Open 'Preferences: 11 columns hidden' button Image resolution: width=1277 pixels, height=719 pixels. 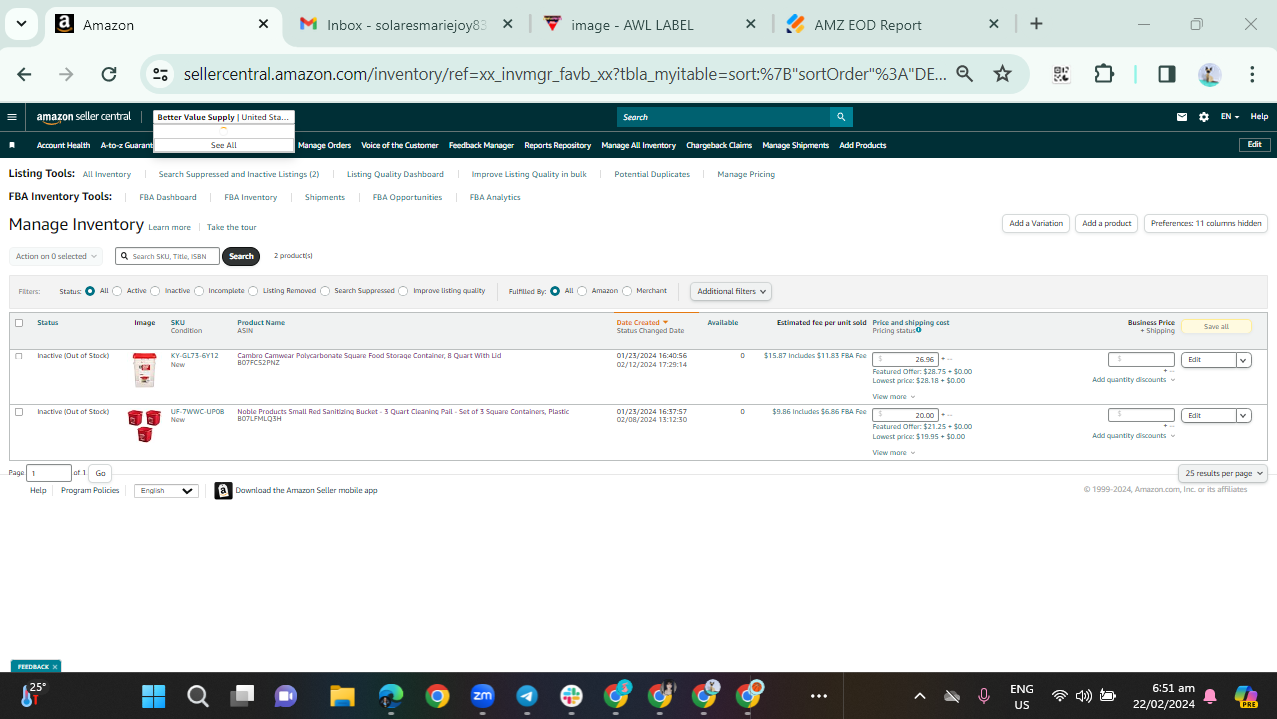click(1206, 224)
